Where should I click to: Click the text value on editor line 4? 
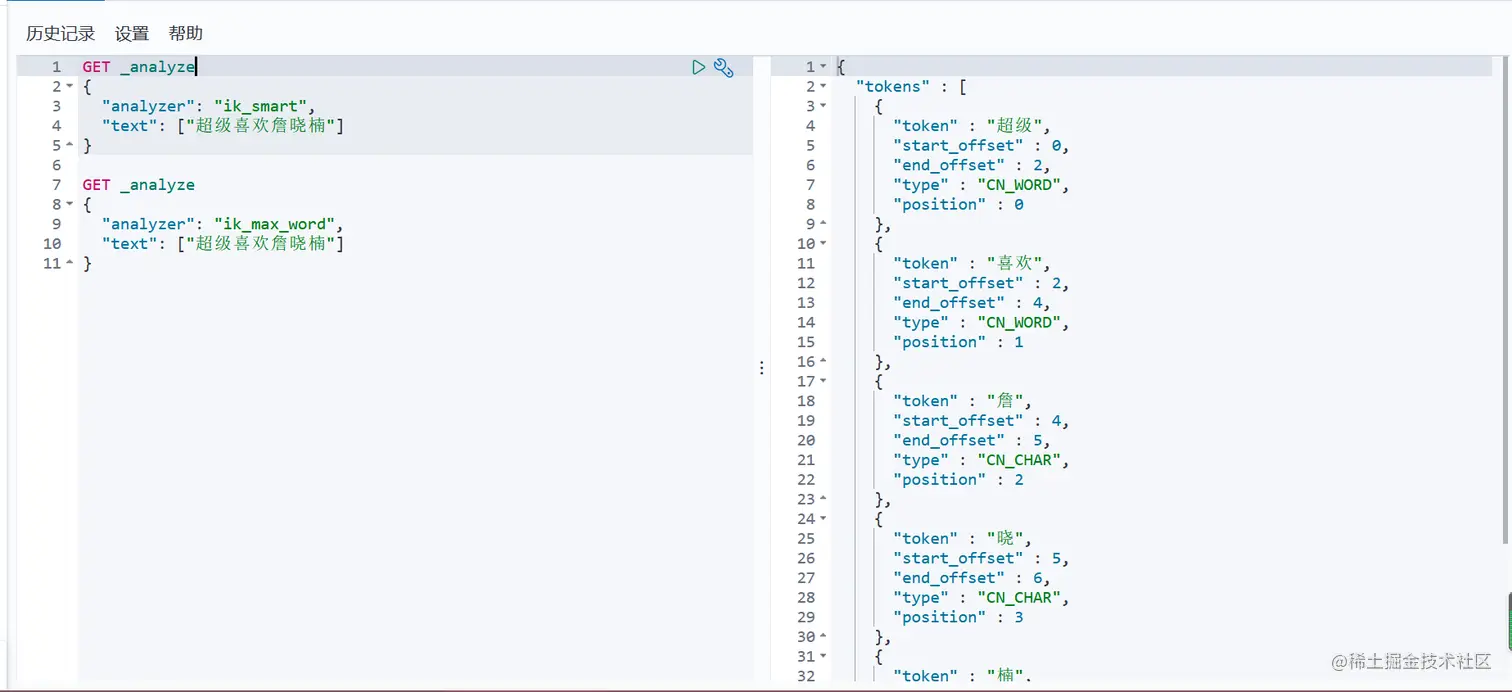261,126
